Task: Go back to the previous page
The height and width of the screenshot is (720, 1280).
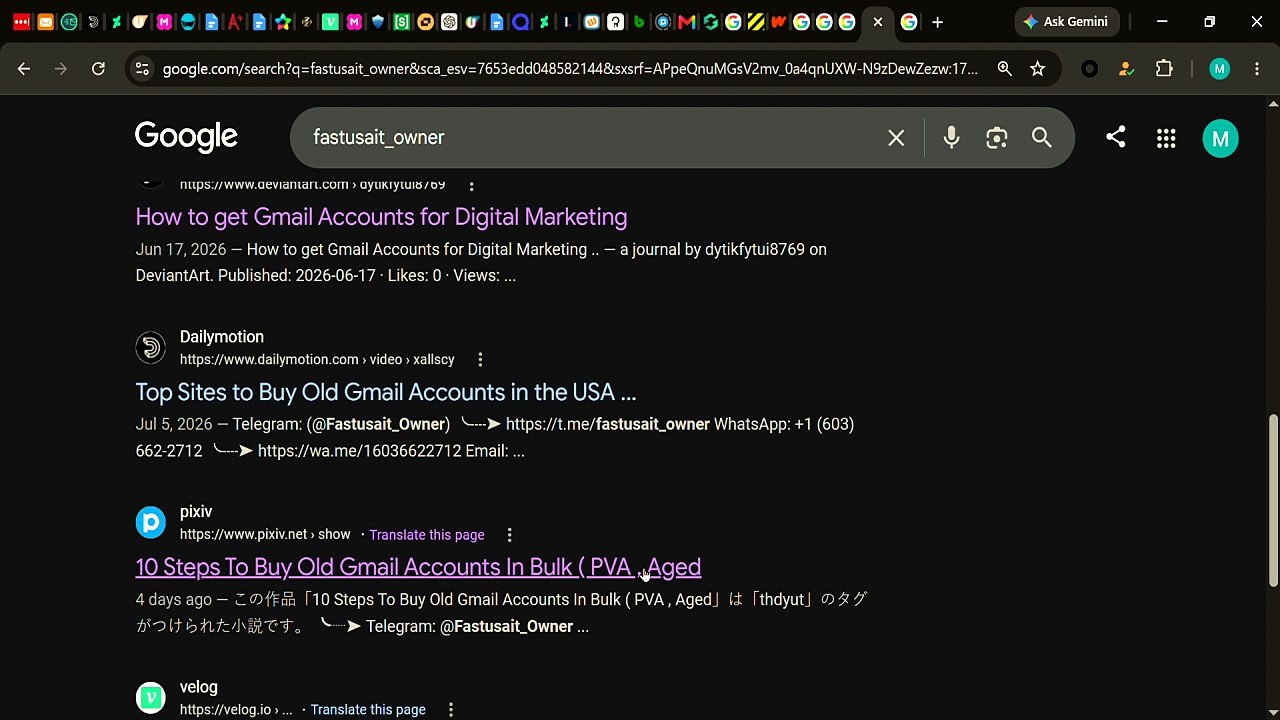Action: click(x=24, y=69)
